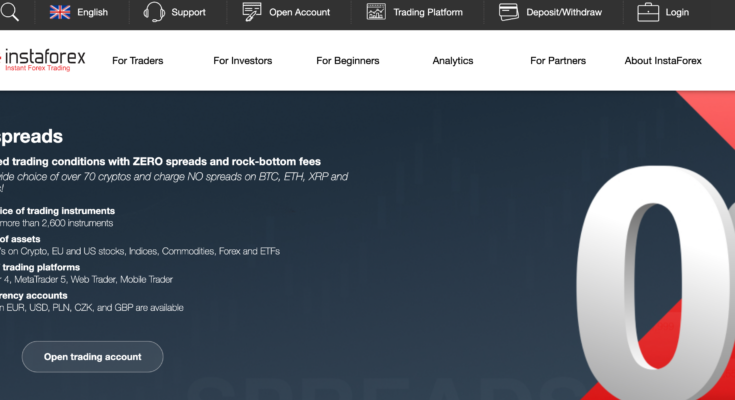Image resolution: width=735 pixels, height=400 pixels.
Task: Click the EUR, USD, PLN, CZK line
Action: tap(92, 308)
